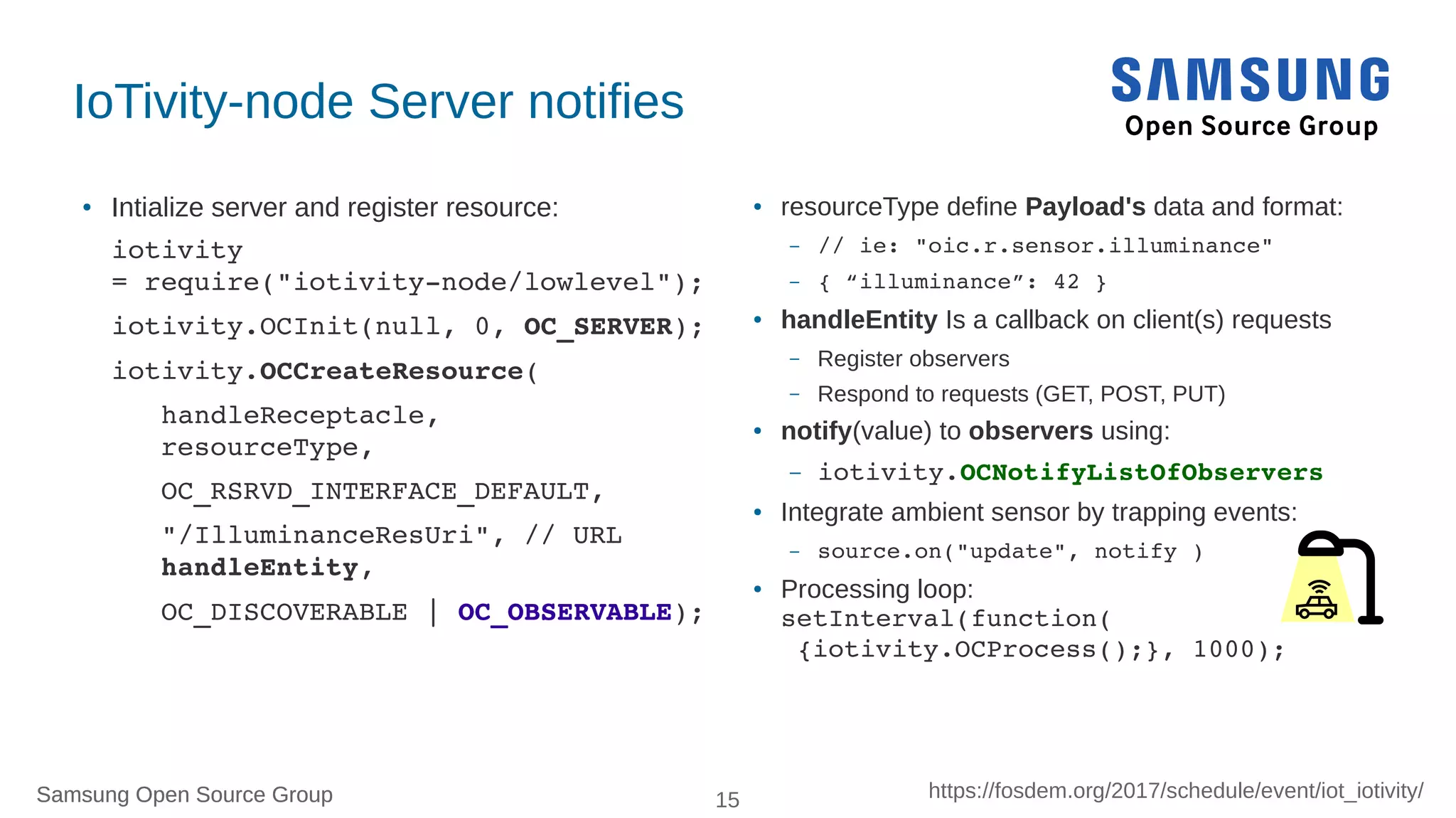Click 'Respond to requests (GET, POST, PUT)'
The image size is (1456, 818).
1022,394
